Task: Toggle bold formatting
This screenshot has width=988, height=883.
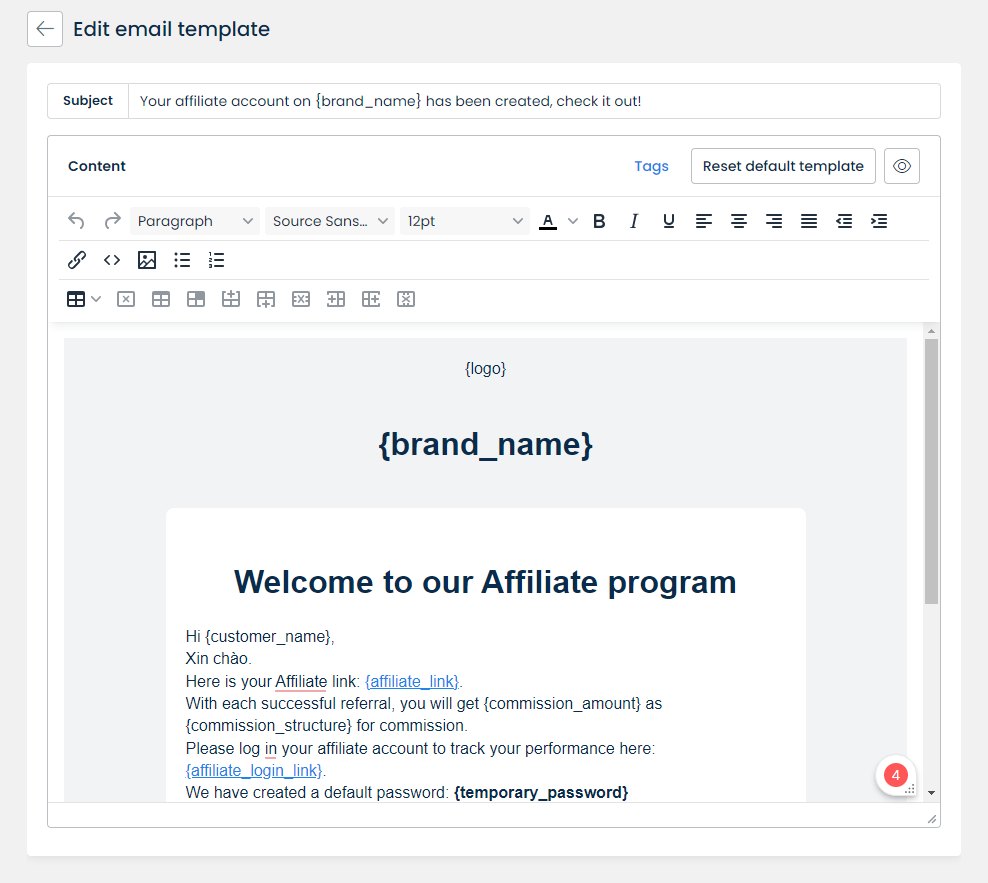Action: pos(599,221)
